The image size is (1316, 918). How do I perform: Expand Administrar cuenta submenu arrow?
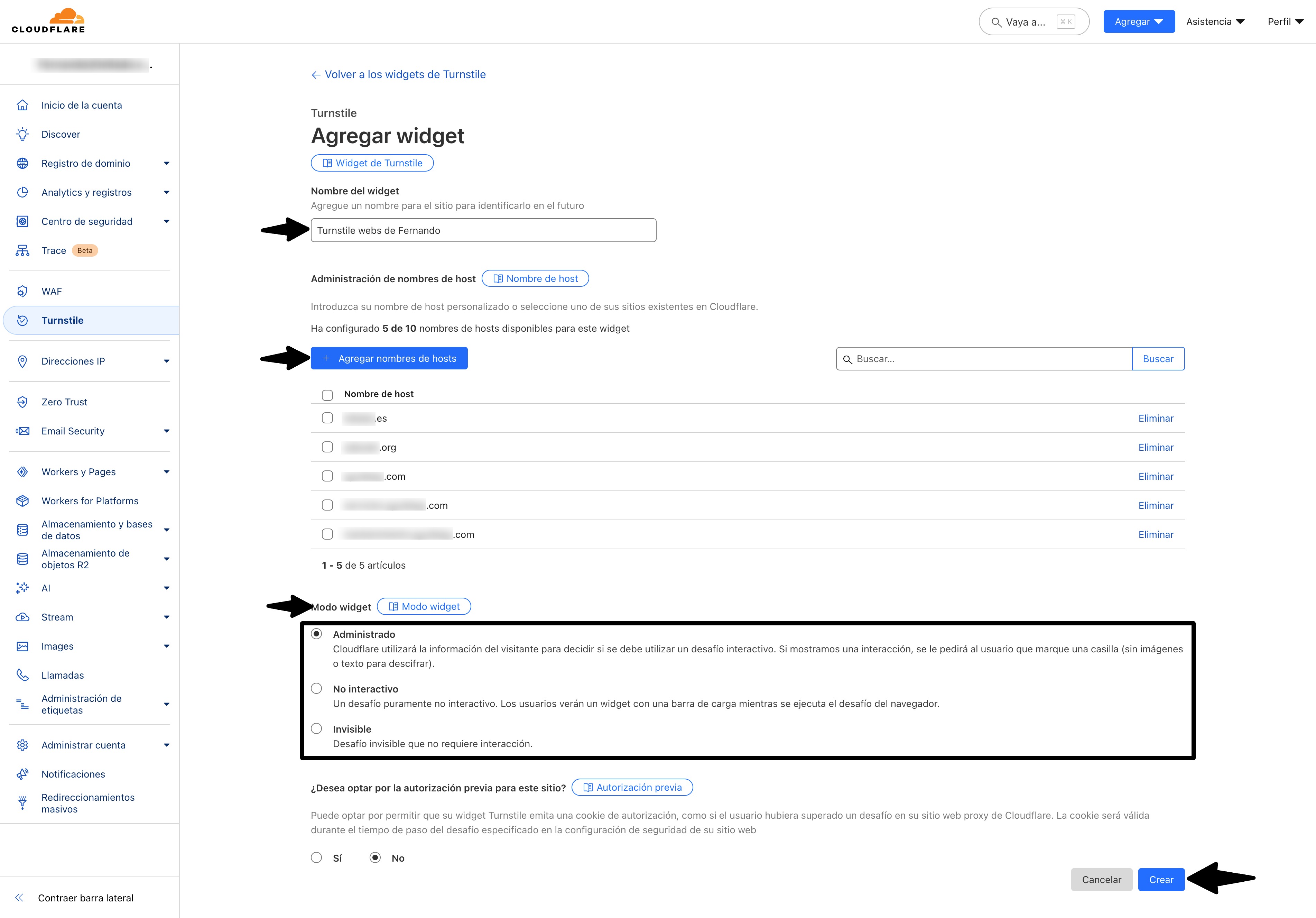(x=167, y=745)
